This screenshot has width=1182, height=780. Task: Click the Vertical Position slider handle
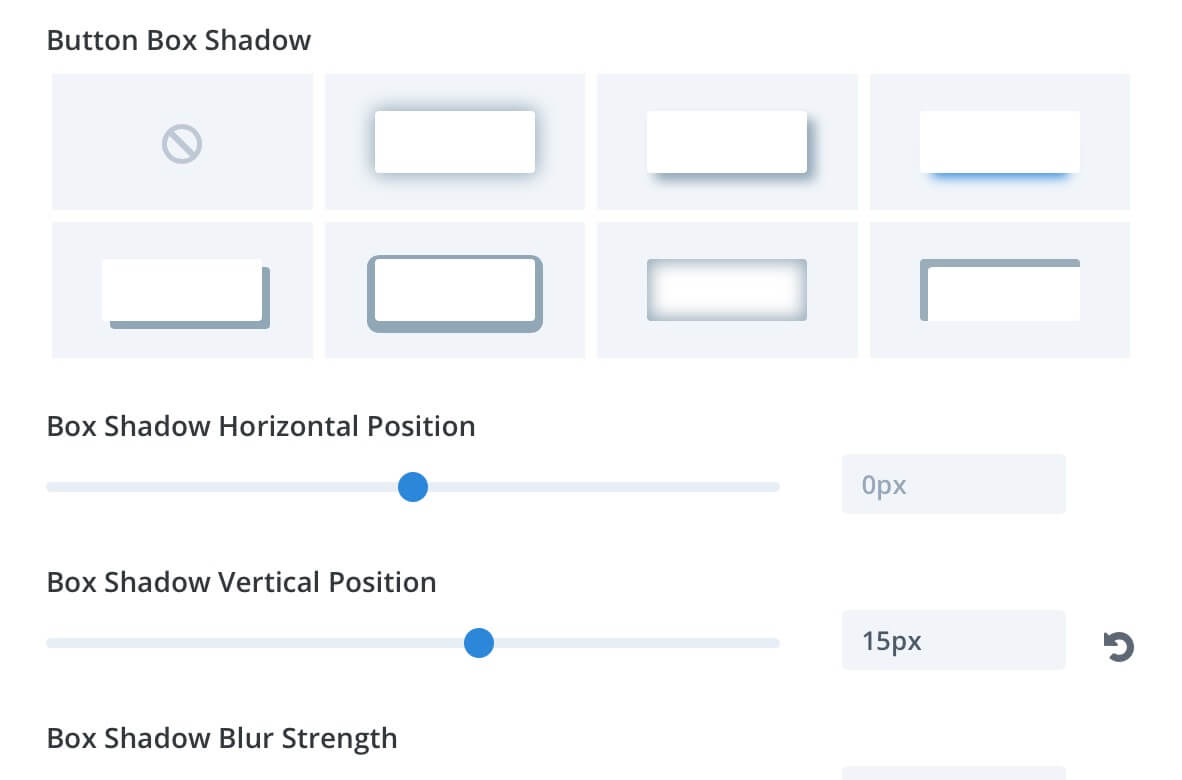point(479,643)
